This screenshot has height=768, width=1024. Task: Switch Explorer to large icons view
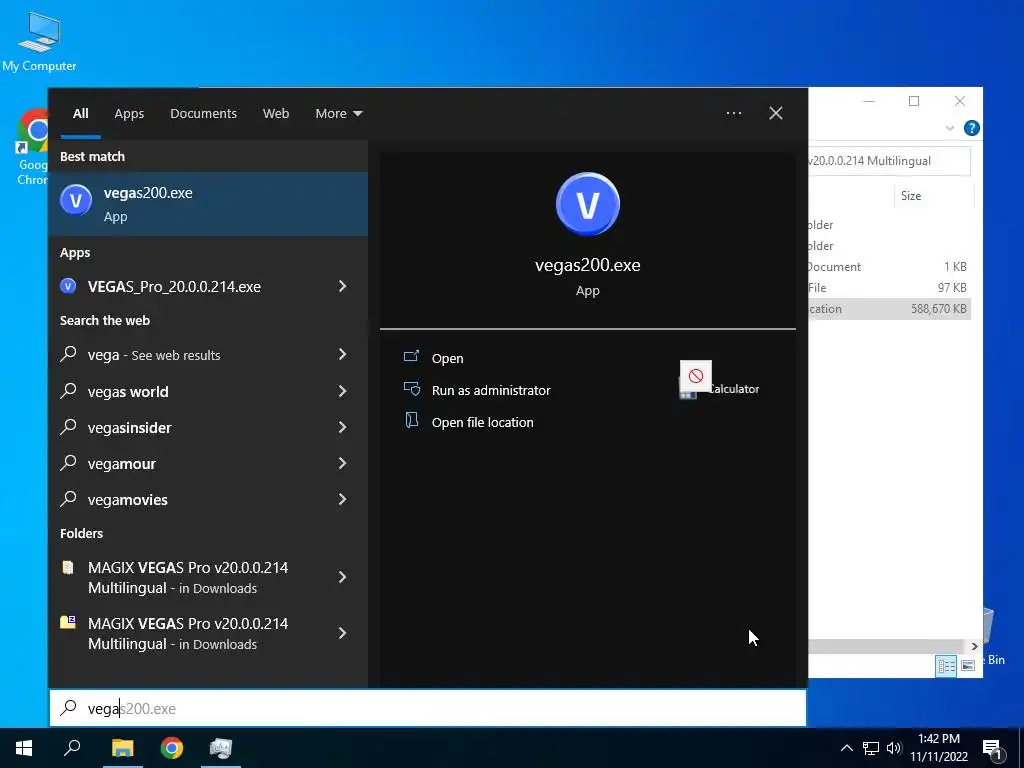click(x=968, y=665)
